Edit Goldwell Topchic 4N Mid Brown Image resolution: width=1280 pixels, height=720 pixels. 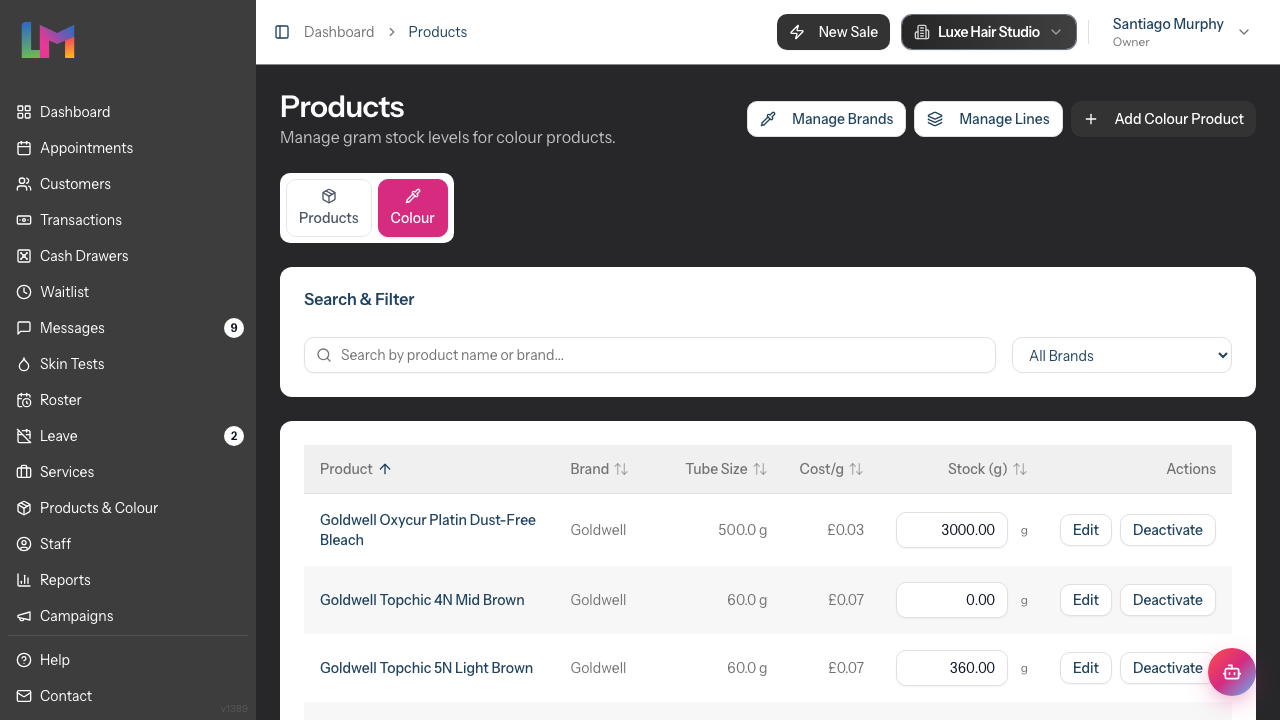1086,600
